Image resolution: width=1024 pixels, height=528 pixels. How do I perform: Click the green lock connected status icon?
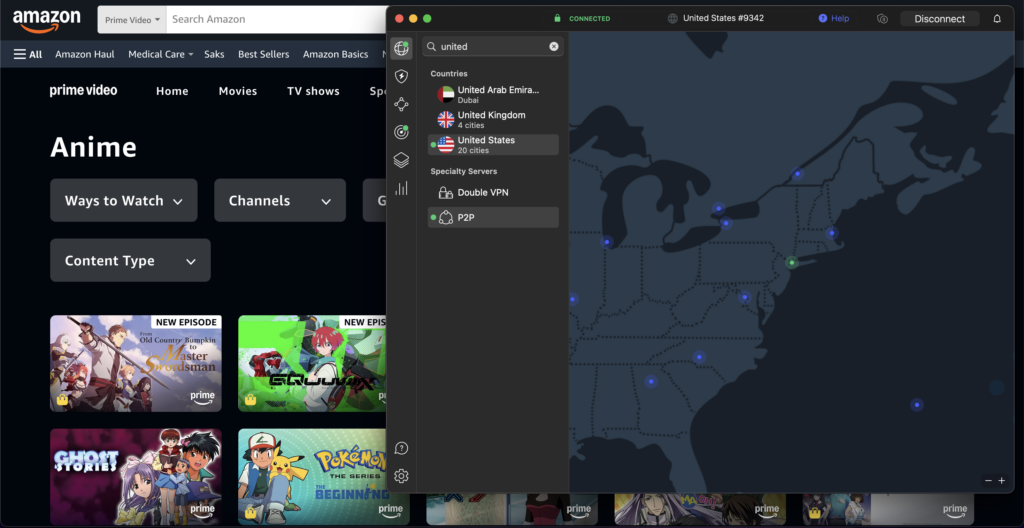point(557,18)
